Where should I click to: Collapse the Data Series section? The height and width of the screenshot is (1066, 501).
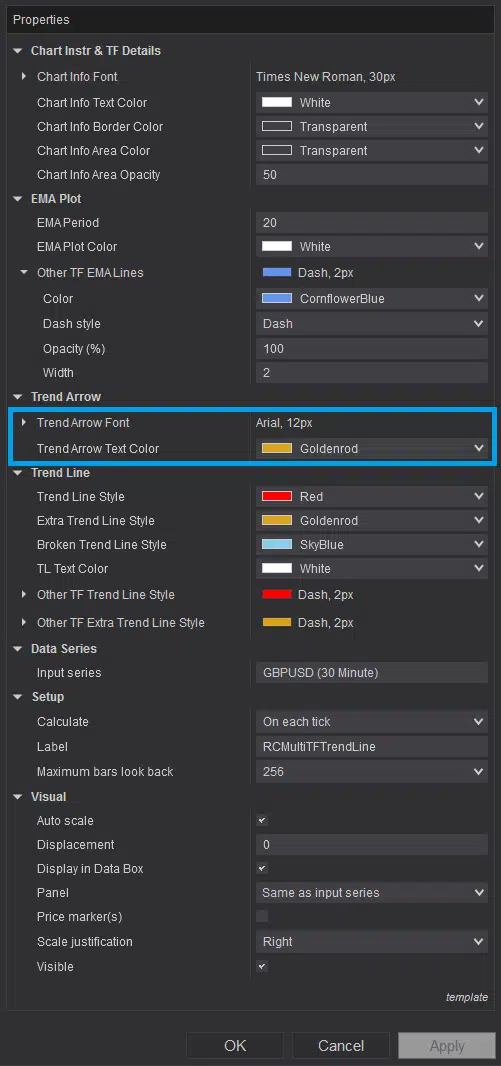pos(18,649)
